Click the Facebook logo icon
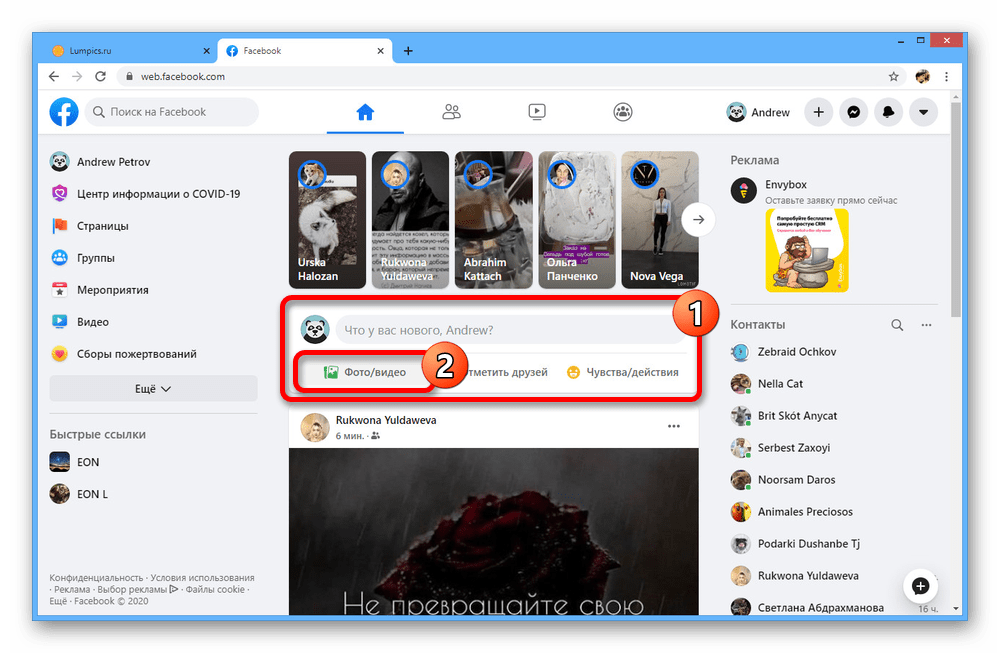1000x653 pixels. pos(64,112)
